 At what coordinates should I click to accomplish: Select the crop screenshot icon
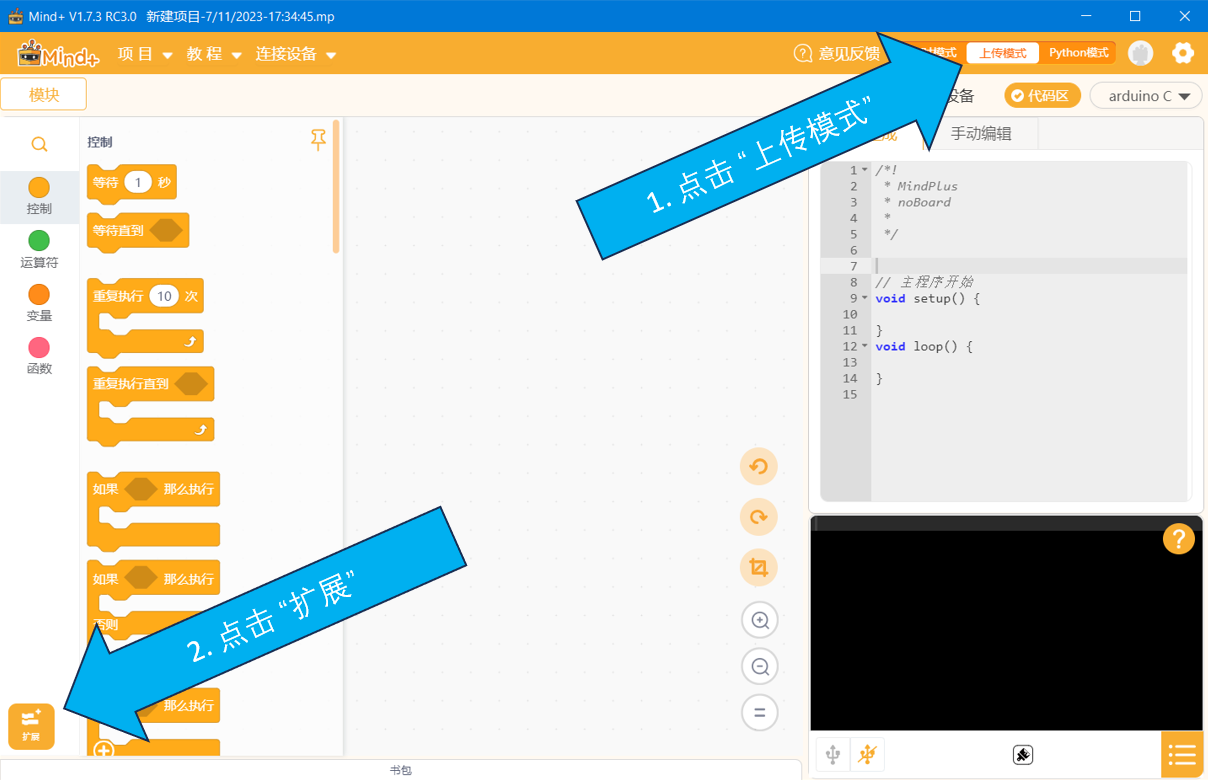(x=759, y=568)
